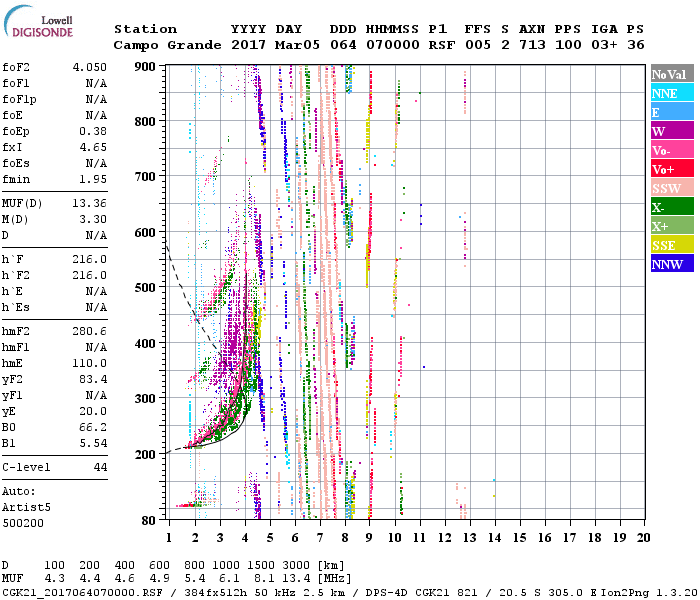Image resolution: width=700 pixels, height=600 pixels.
Task: Click the hmE value 110.0
Action: 90,363
